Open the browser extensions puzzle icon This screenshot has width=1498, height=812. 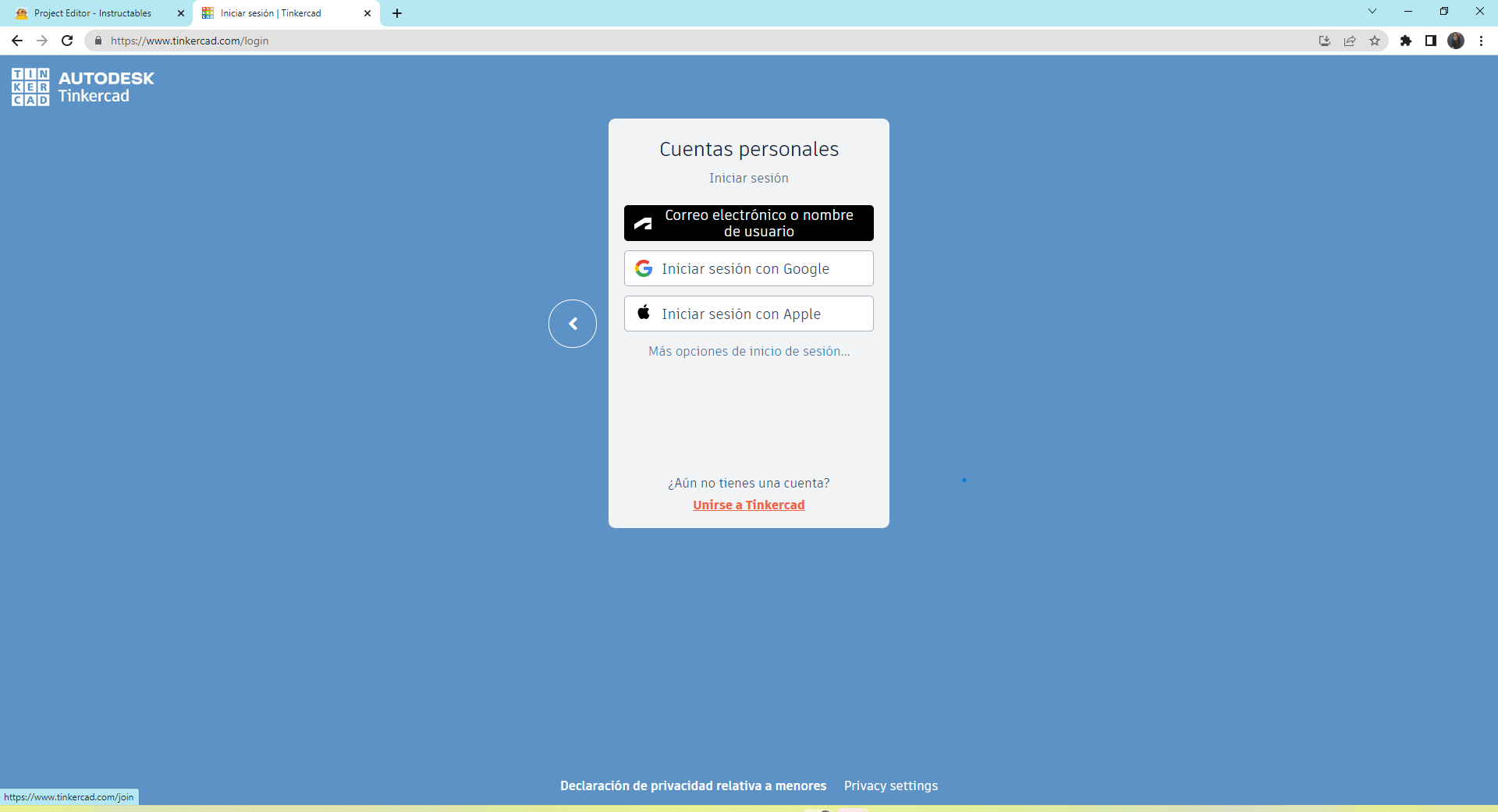coord(1406,41)
